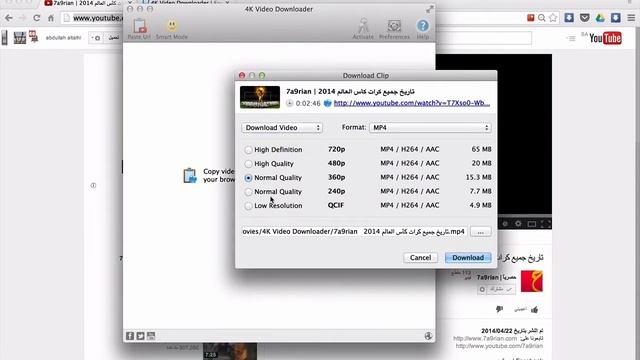Click Pocket extension icon in browser toolbar
This screenshot has height=360, width=640.
[x=584, y=18]
